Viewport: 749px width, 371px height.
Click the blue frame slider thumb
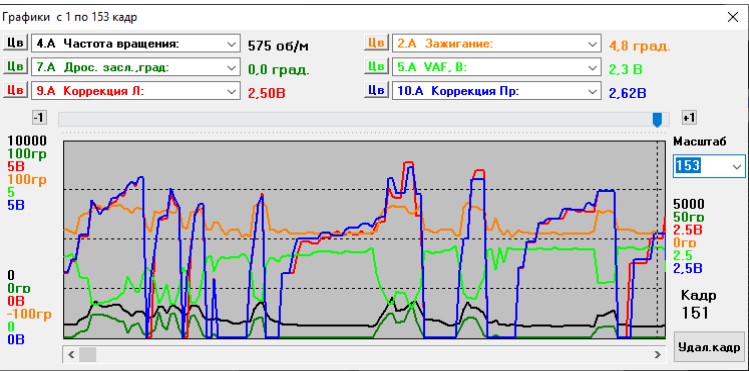(x=658, y=120)
